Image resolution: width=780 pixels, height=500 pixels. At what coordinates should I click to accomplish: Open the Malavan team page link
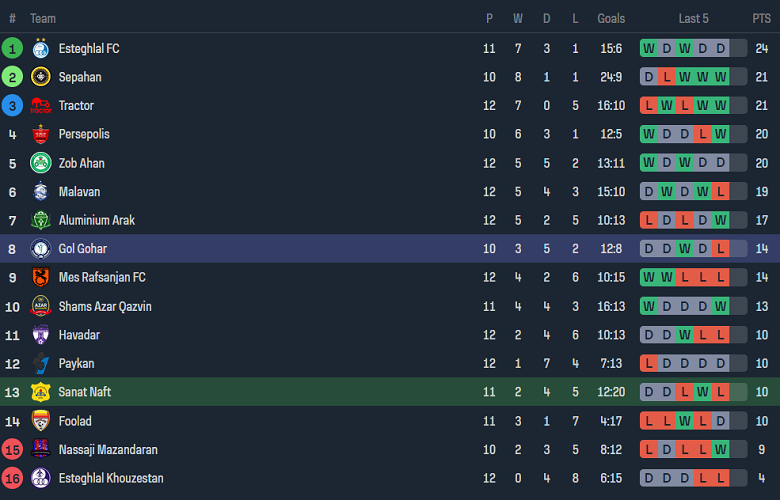click(x=79, y=192)
